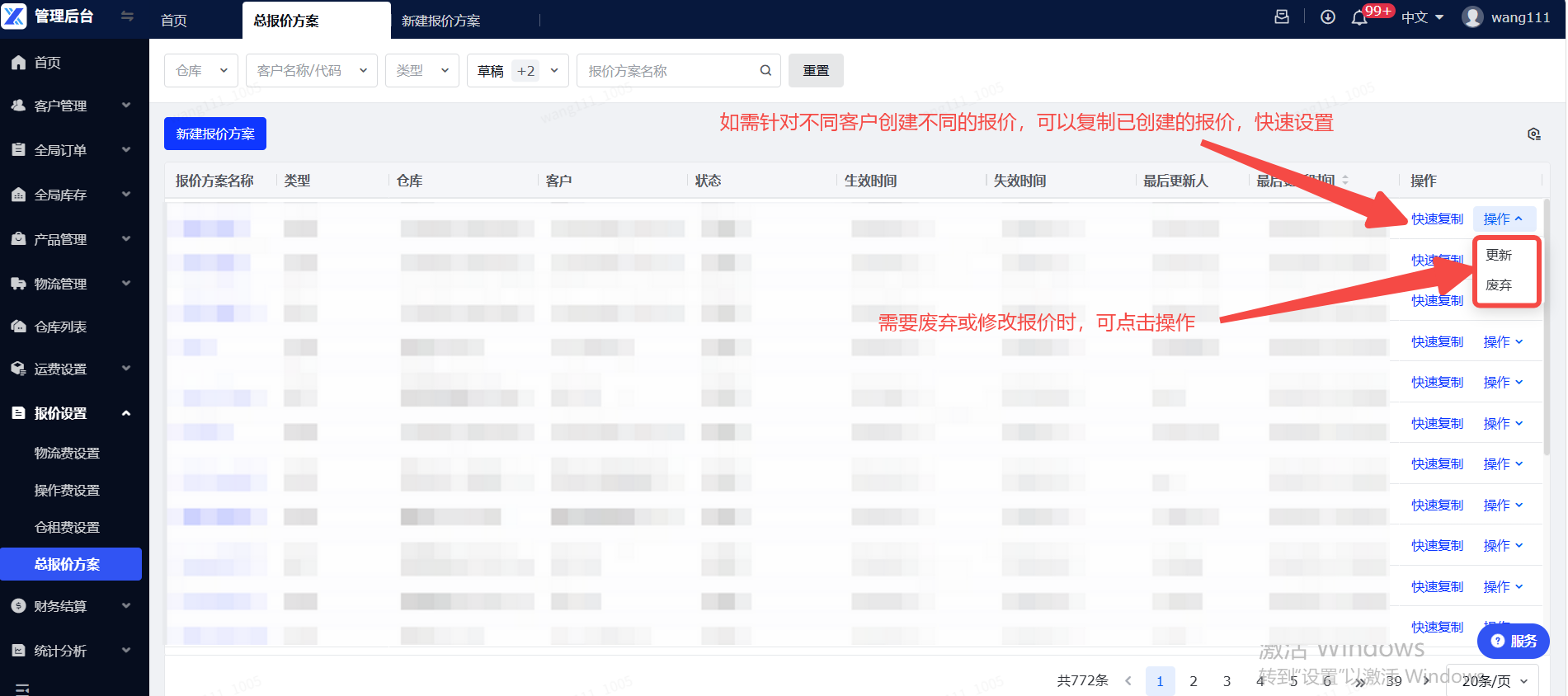Collapse the open 操作 dropdown in first row

click(x=1504, y=219)
